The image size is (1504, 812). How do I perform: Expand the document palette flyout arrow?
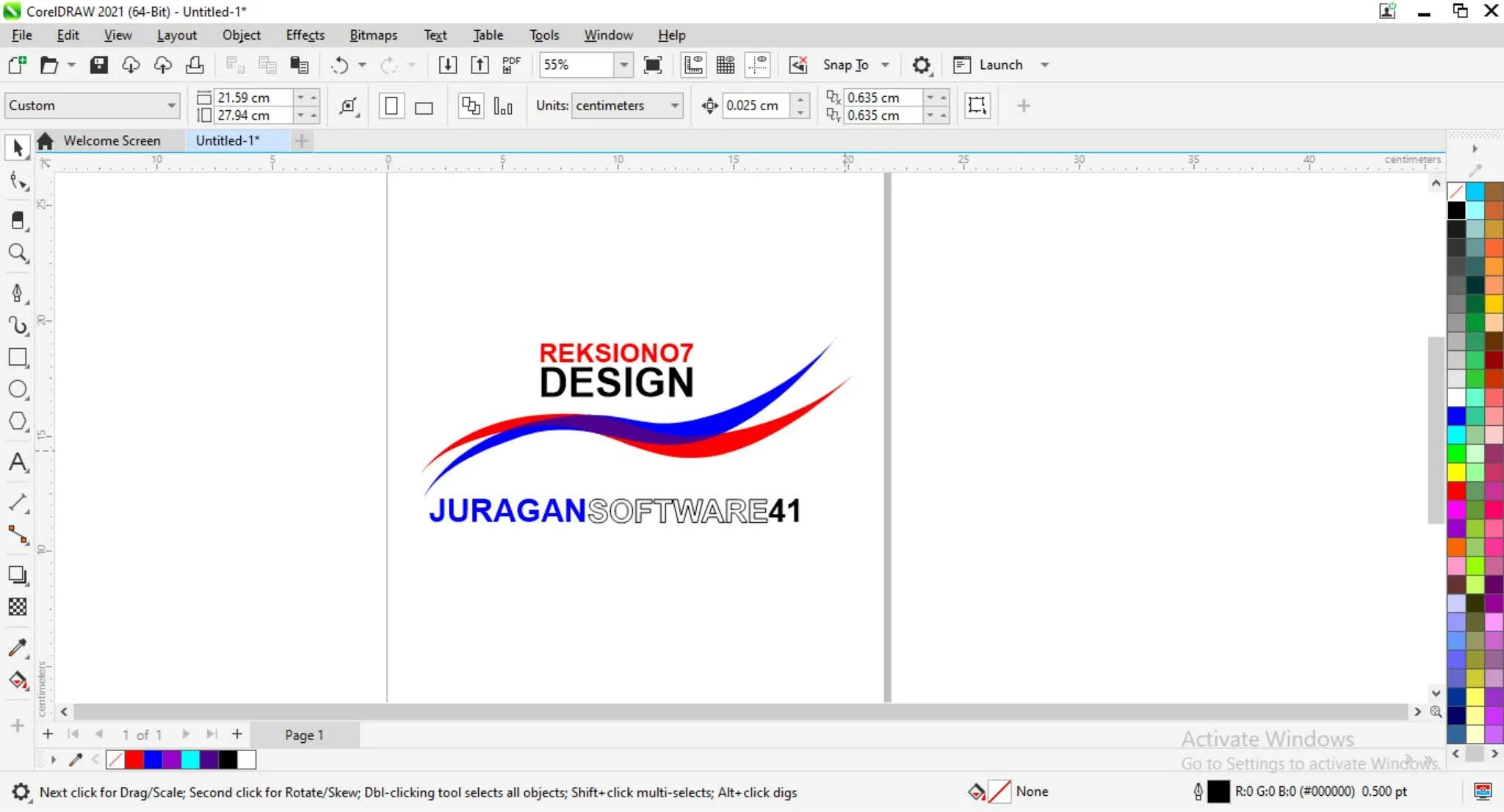[53, 760]
